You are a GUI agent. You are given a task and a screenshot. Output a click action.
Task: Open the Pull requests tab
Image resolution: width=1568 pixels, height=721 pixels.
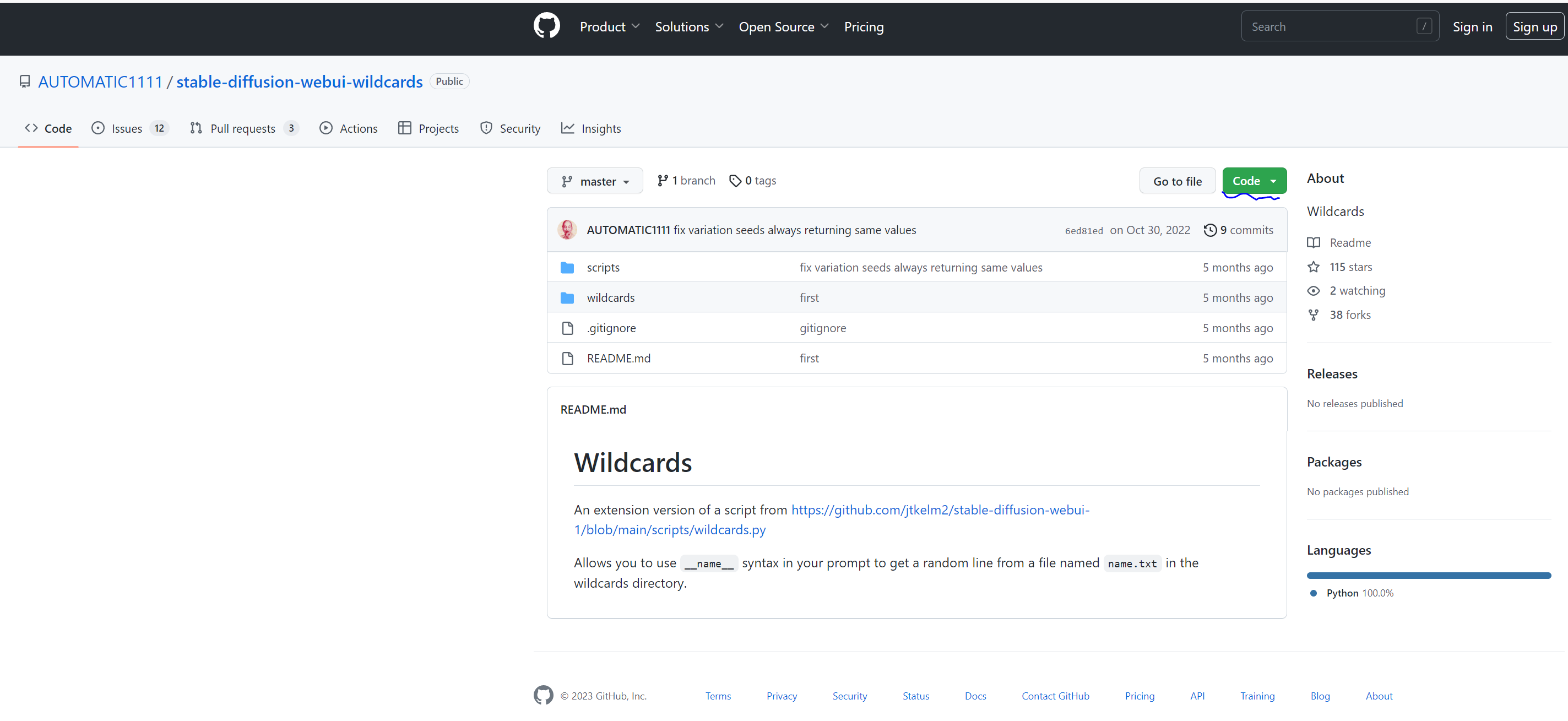tap(242, 128)
